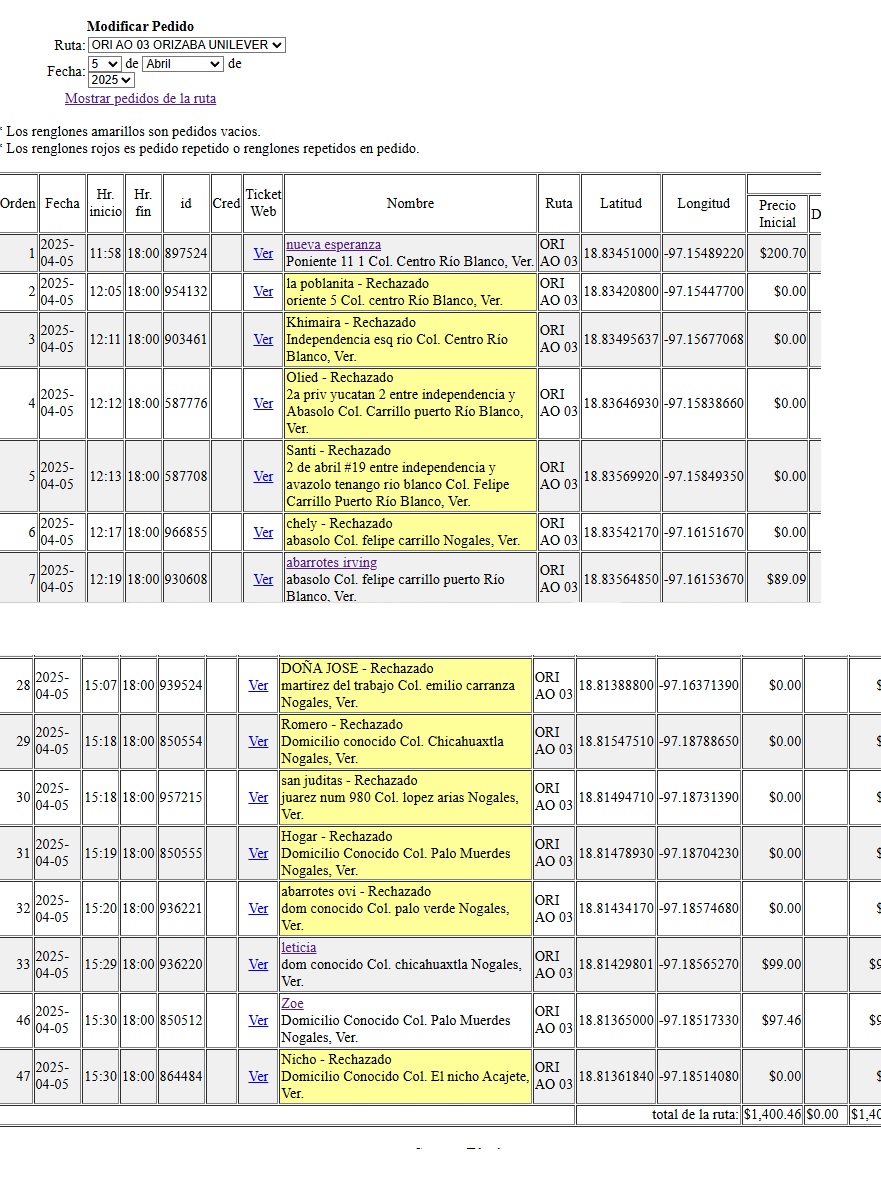881x1193 pixels.
Task: Click Ver for abarrotes ovi order
Action: pyautogui.click(x=258, y=909)
